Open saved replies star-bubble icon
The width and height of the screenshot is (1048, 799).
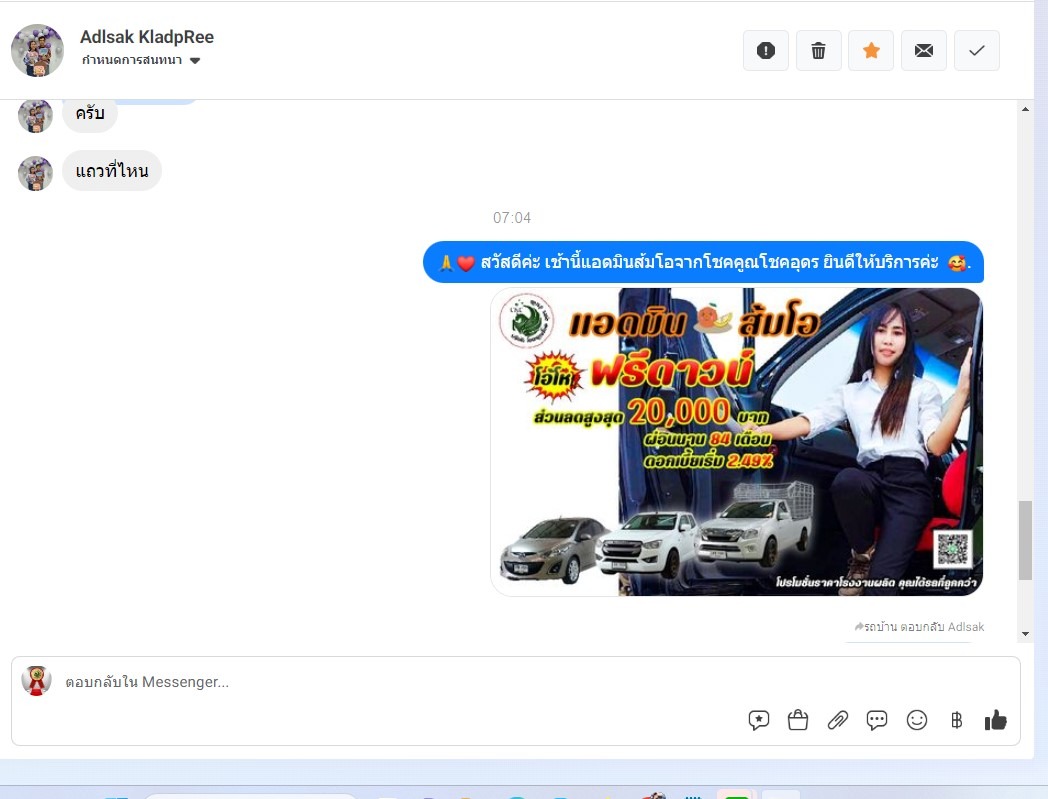(x=759, y=720)
